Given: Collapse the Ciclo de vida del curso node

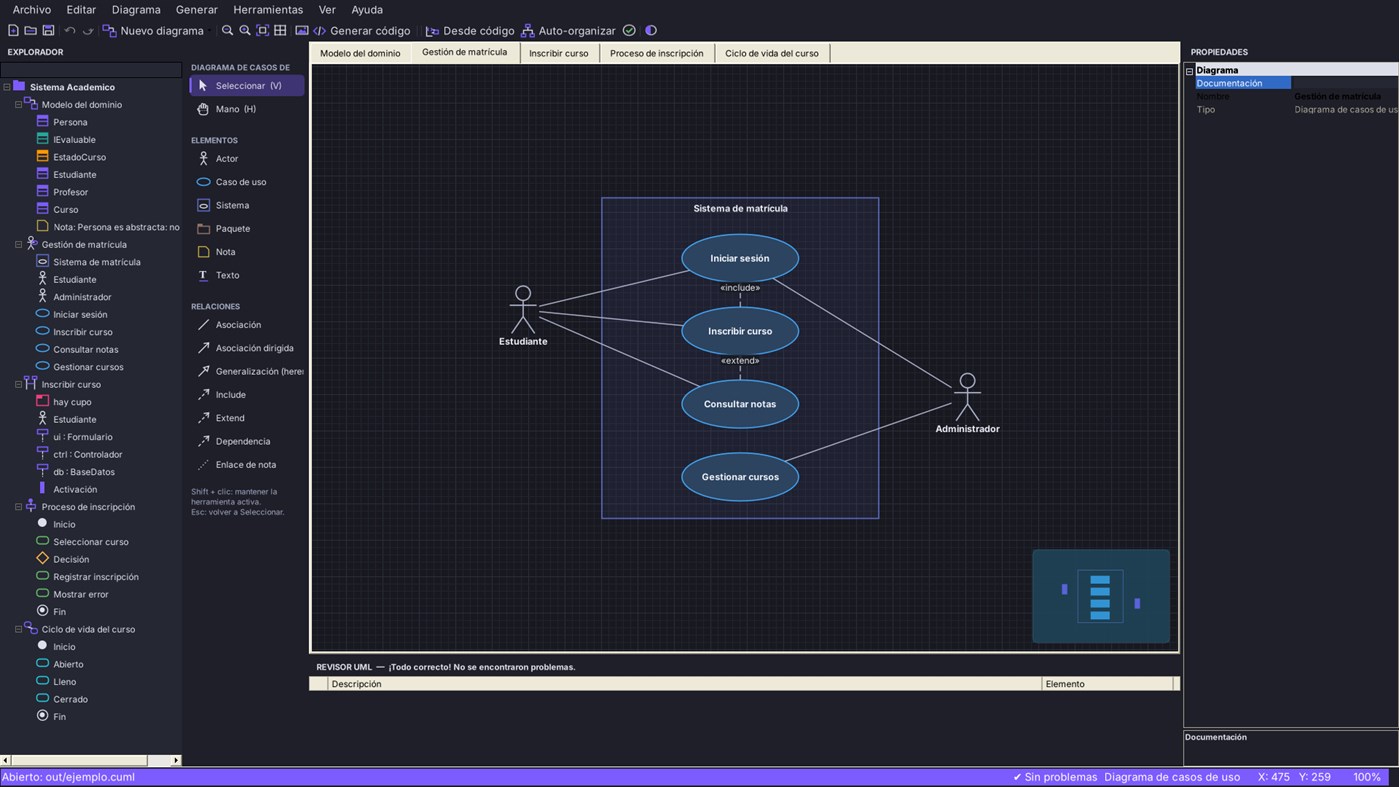Looking at the screenshot, I should tap(18, 629).
